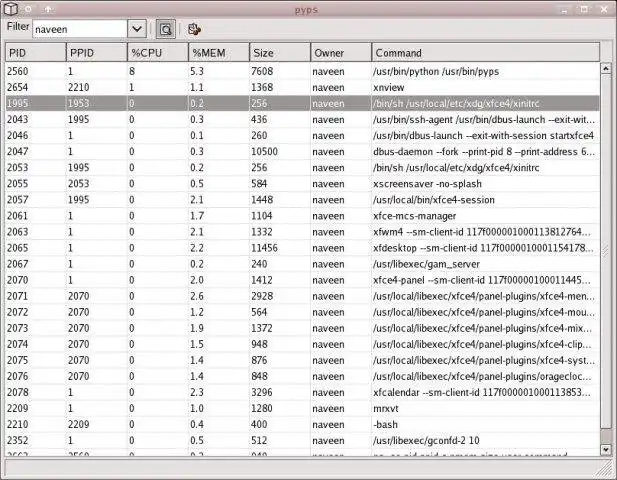Image resolution: width=617 pixels, height=480 pixels.
Task: Click the title bar shade arrow icon
Action: click(x=48, y=9)
